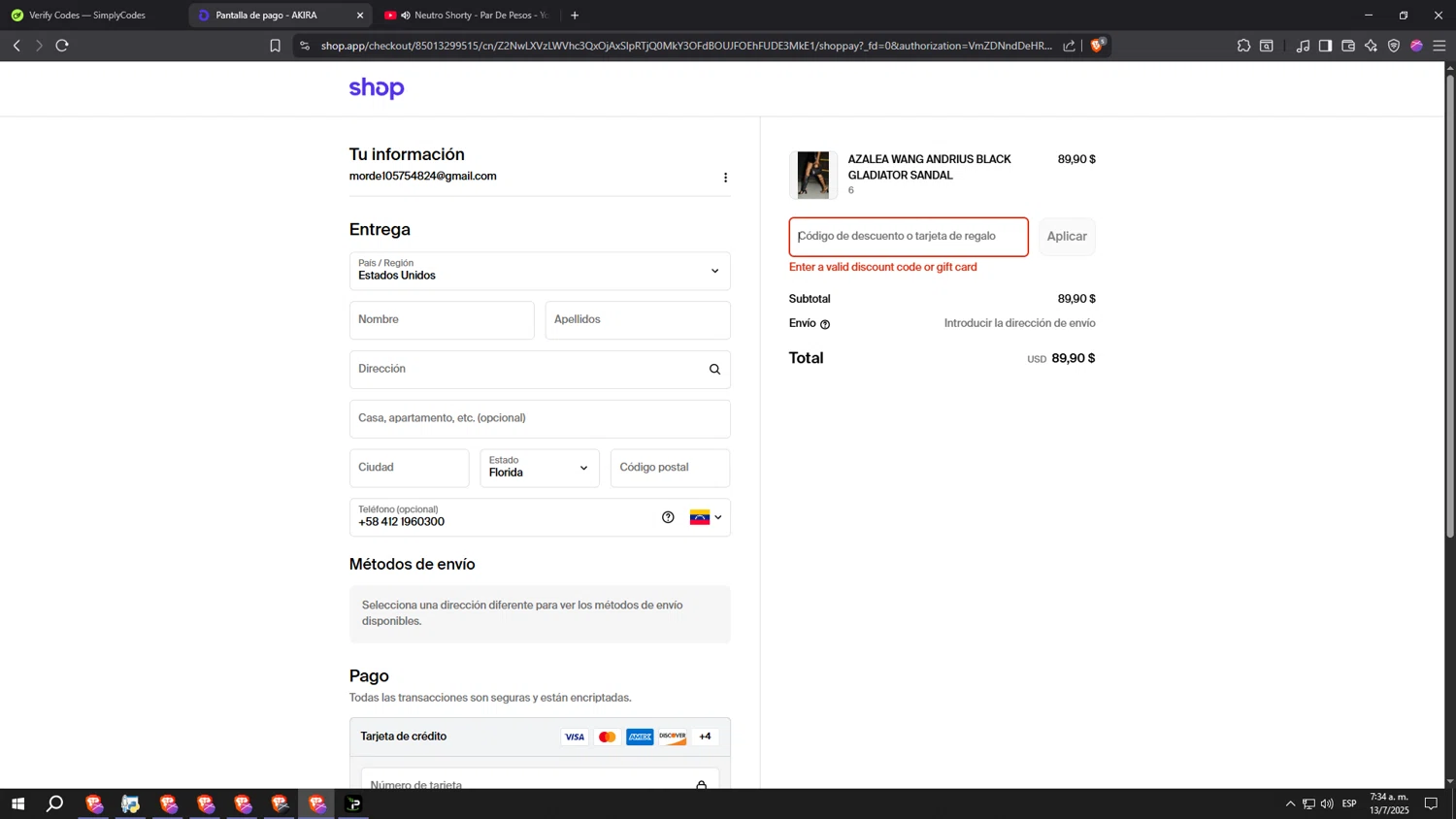Click the page vertical scrollbar
1456x819 pixels.
point(1450,305)
